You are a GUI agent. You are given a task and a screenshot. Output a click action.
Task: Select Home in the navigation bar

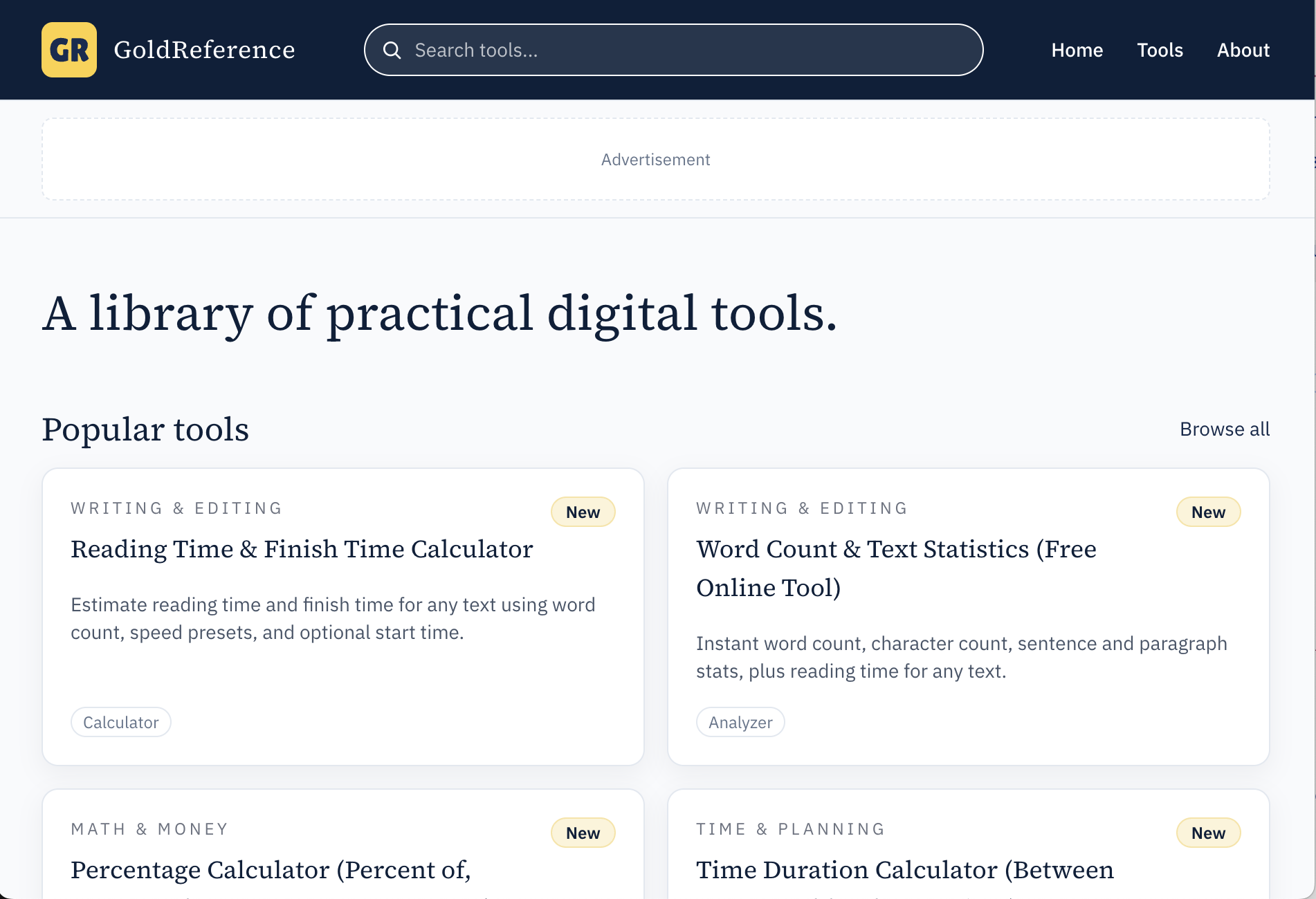click(1077, 50)
